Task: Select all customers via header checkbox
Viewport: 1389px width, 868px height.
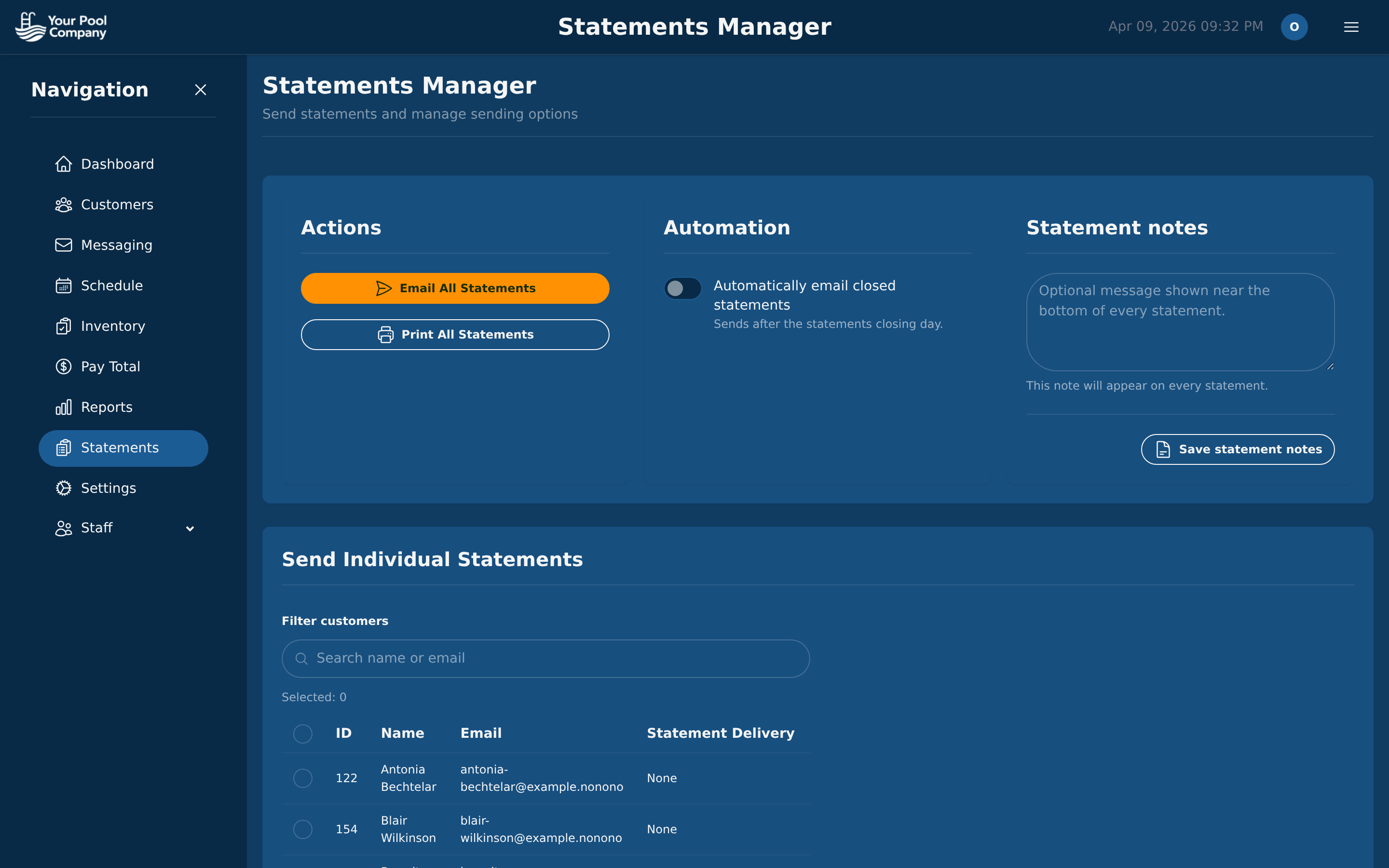Action: click(303, 733)
